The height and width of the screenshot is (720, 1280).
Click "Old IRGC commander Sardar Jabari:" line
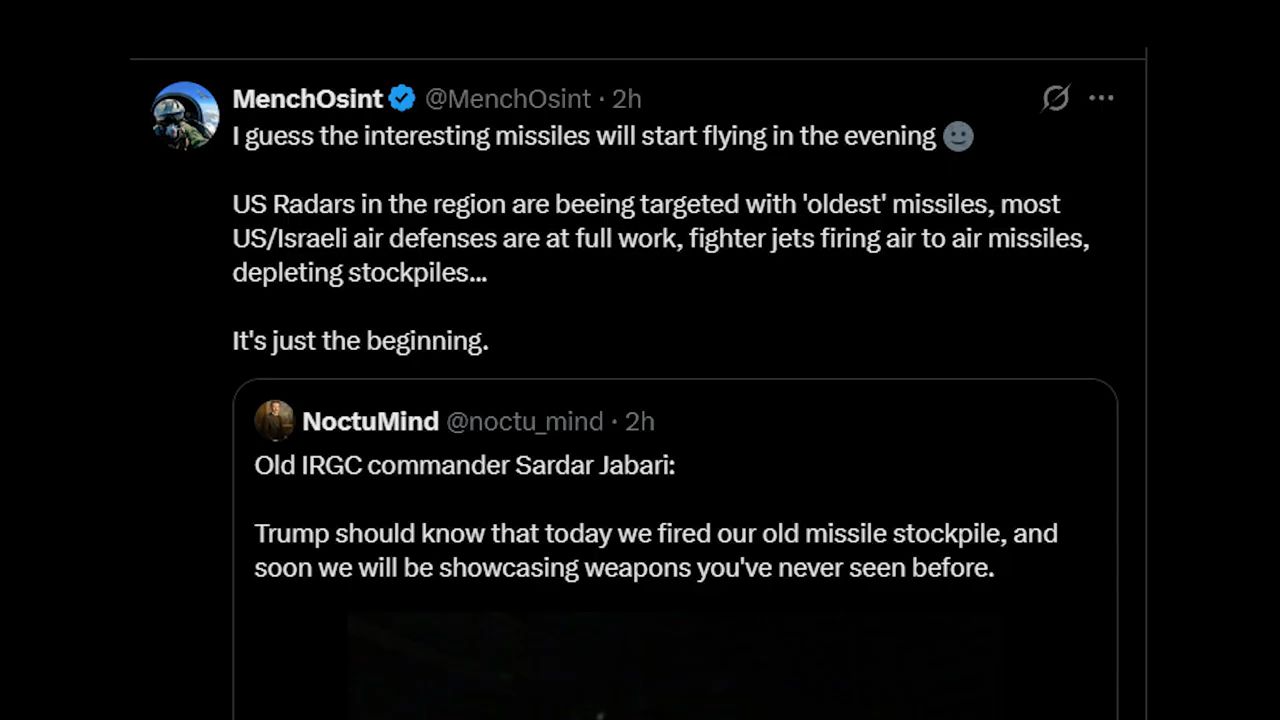(x=464, y=466)
